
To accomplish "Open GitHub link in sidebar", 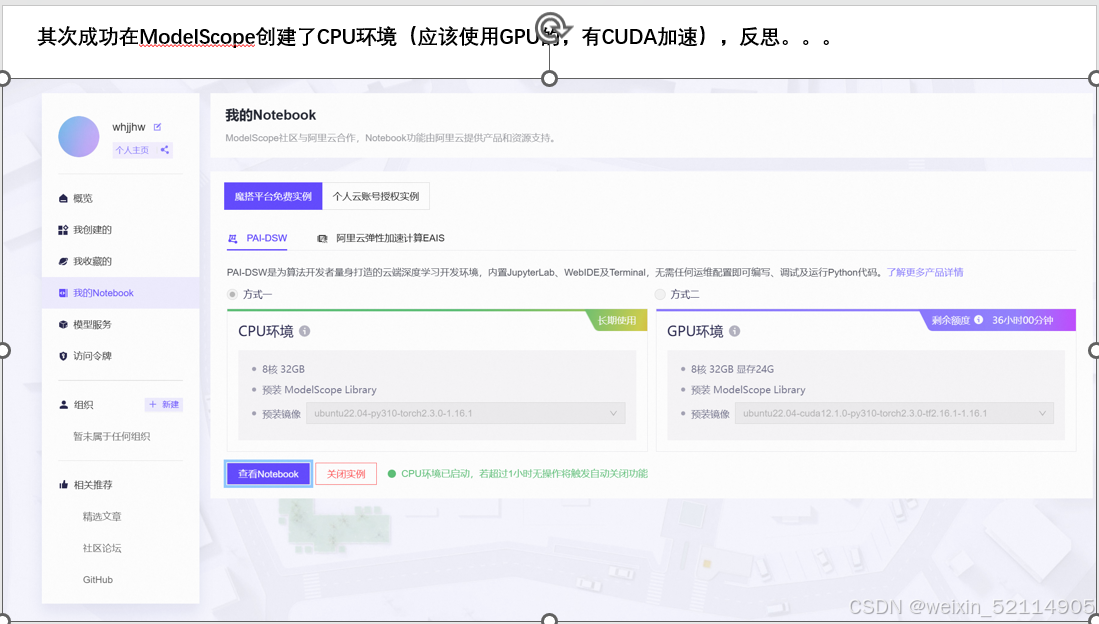I will pyautogui.click(x=97, y=580).
